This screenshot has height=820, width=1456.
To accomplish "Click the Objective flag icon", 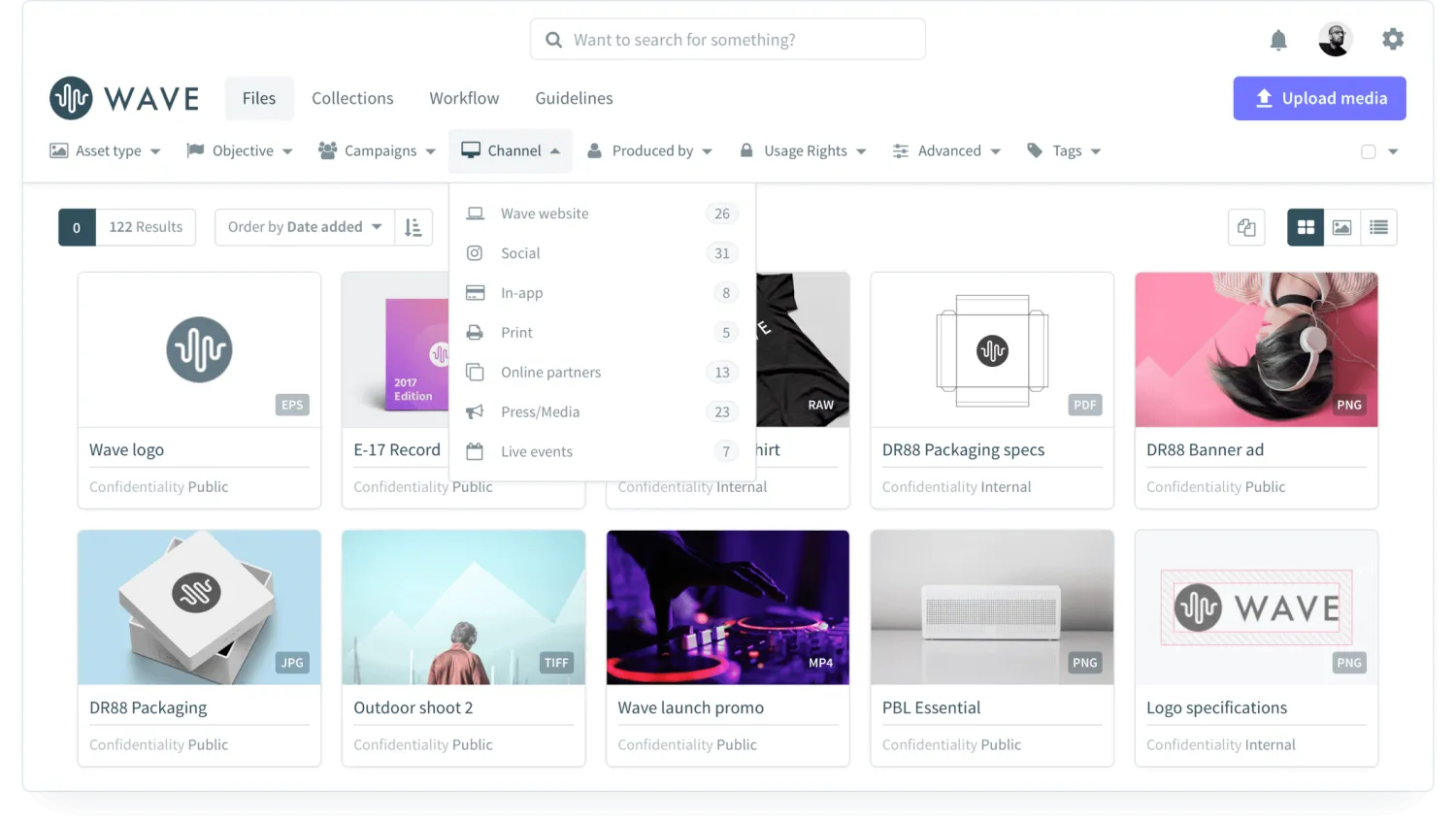I will 195,150.
